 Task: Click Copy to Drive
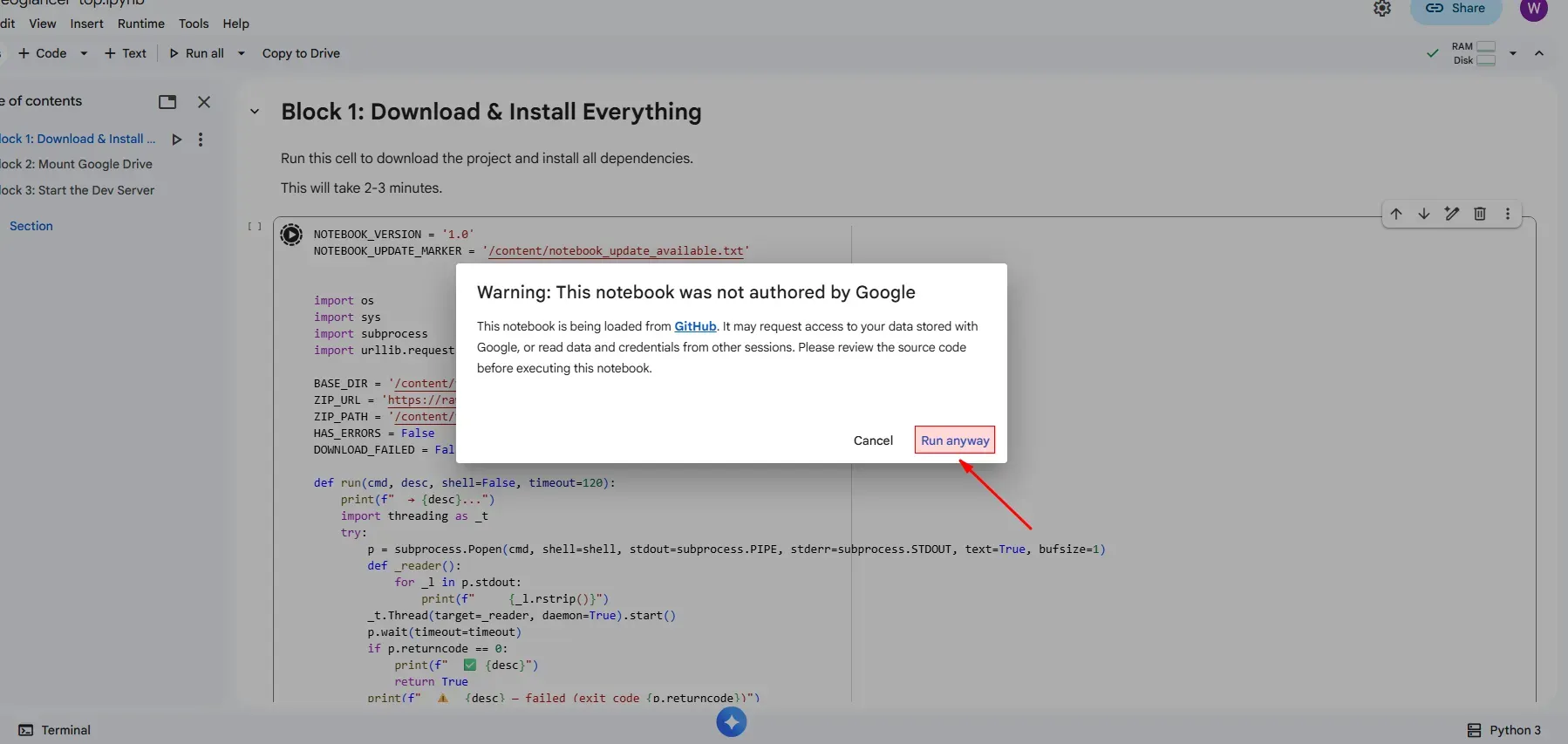(301, 53)
